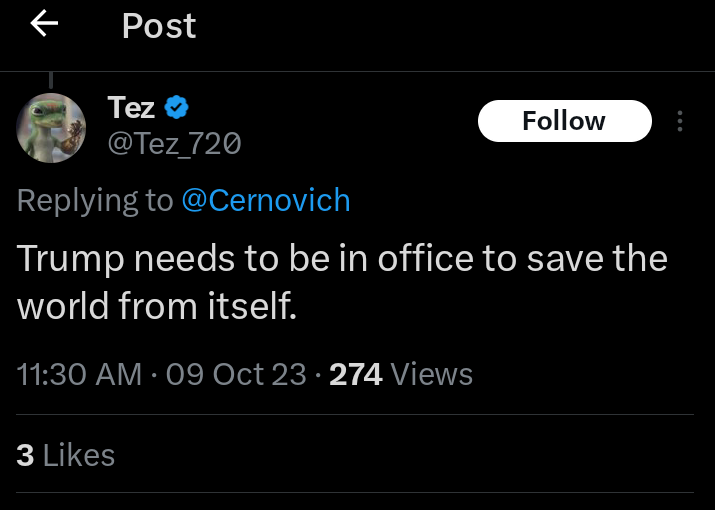Open Tez's gecko profile picture
This screenshot has width=715, height=510.
51,127
